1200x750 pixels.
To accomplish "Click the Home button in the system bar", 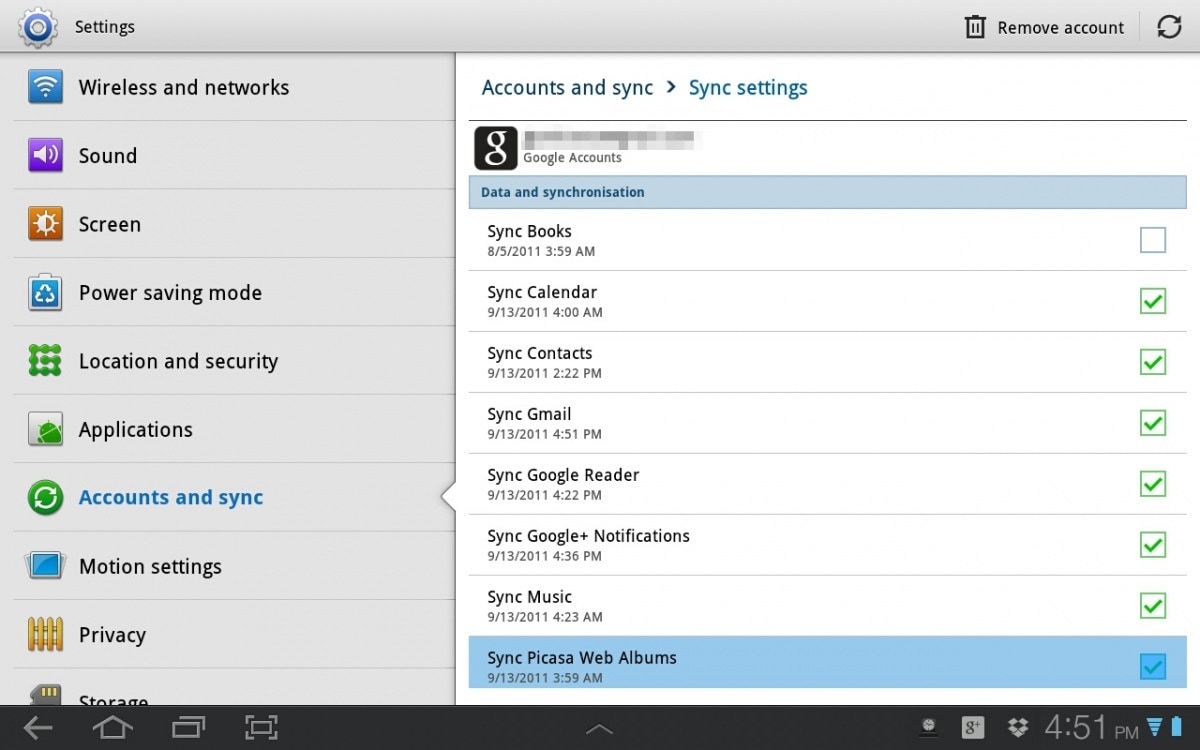I will click(x=112, y=728).
